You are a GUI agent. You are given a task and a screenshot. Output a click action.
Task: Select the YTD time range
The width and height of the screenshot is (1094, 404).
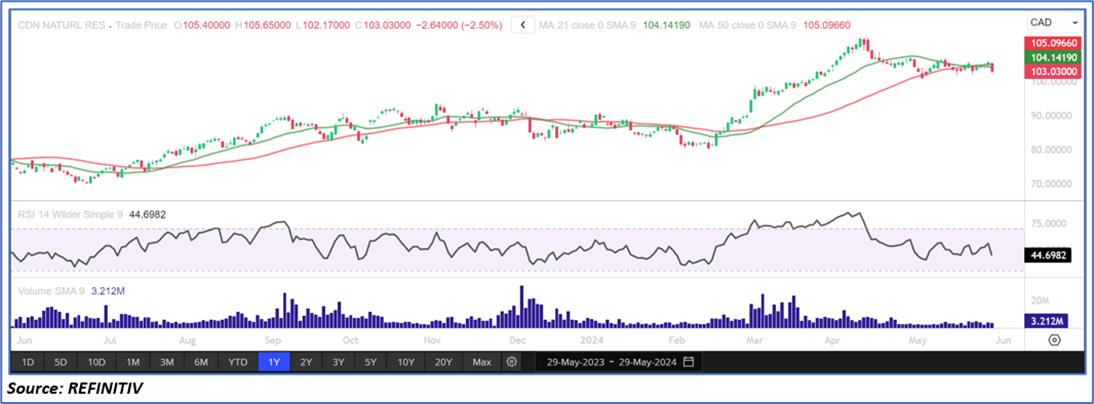(238, 362)
